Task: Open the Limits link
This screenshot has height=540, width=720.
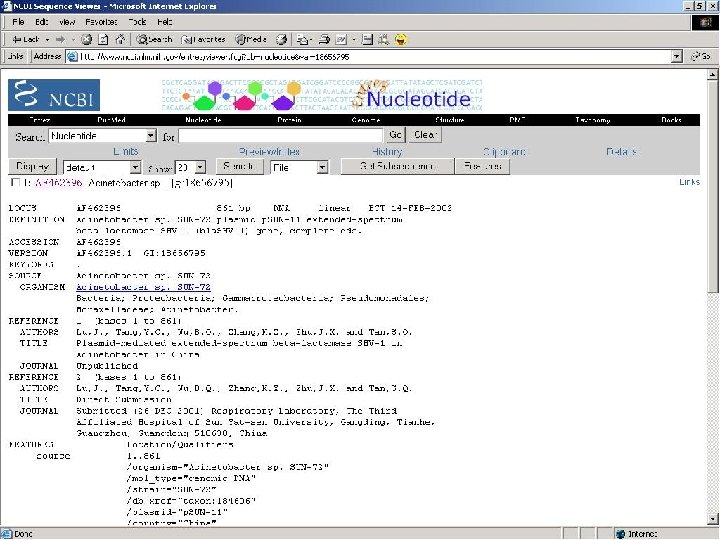Action: pos(125,152)
